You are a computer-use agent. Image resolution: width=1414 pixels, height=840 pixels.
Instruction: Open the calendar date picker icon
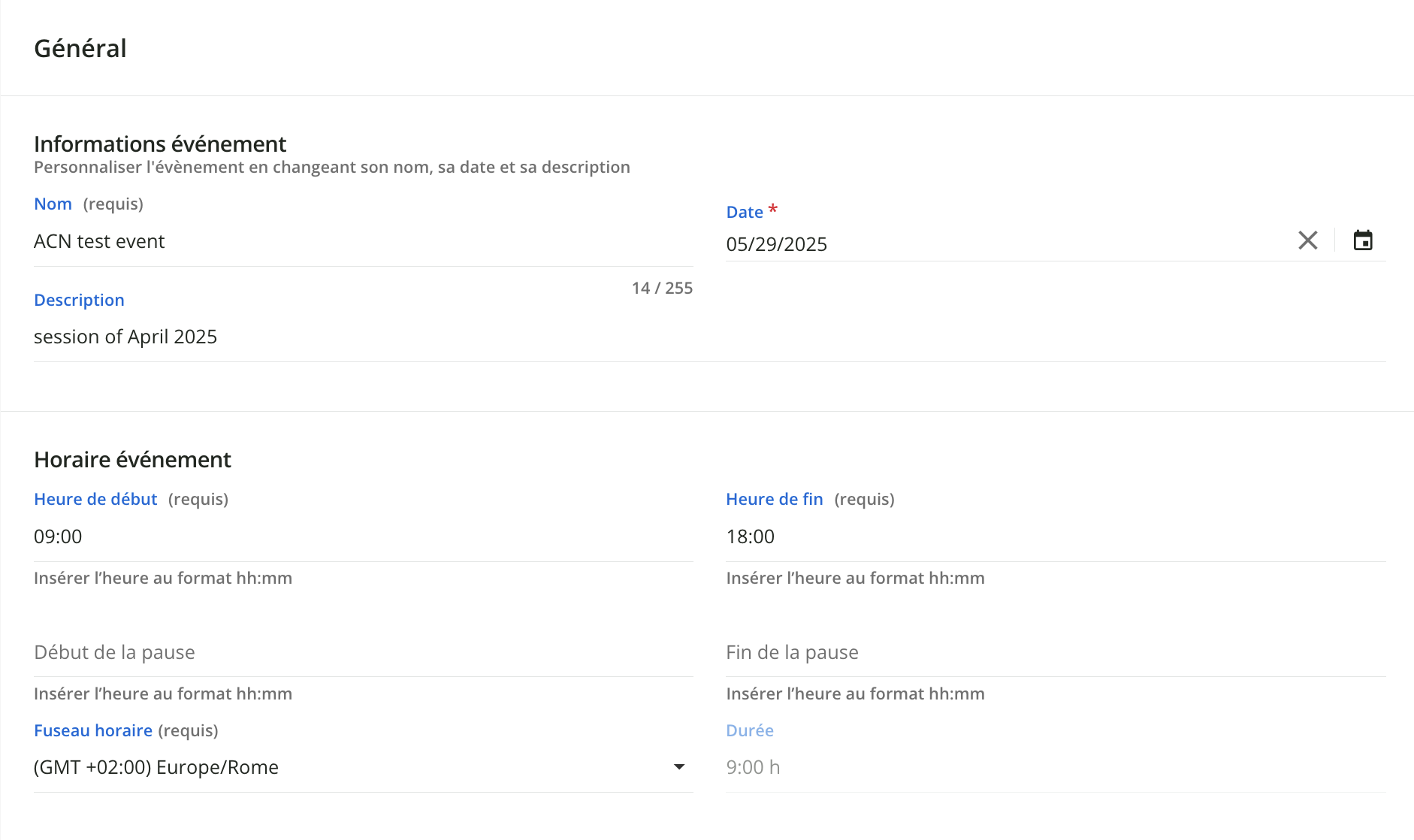click(1362, 240)
